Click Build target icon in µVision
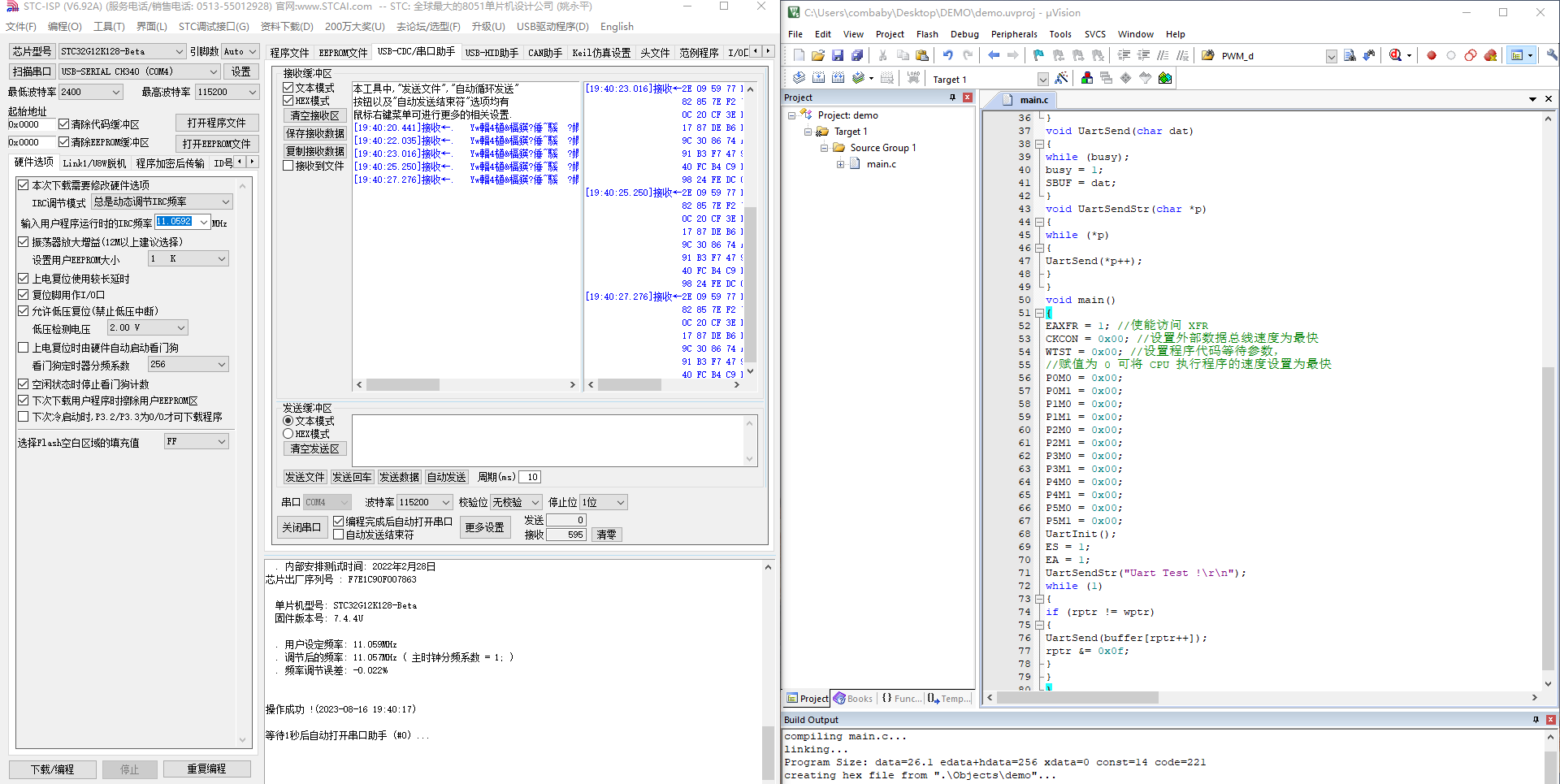Viewport: 1560px width, 784px height. click(x=818, y=78)
